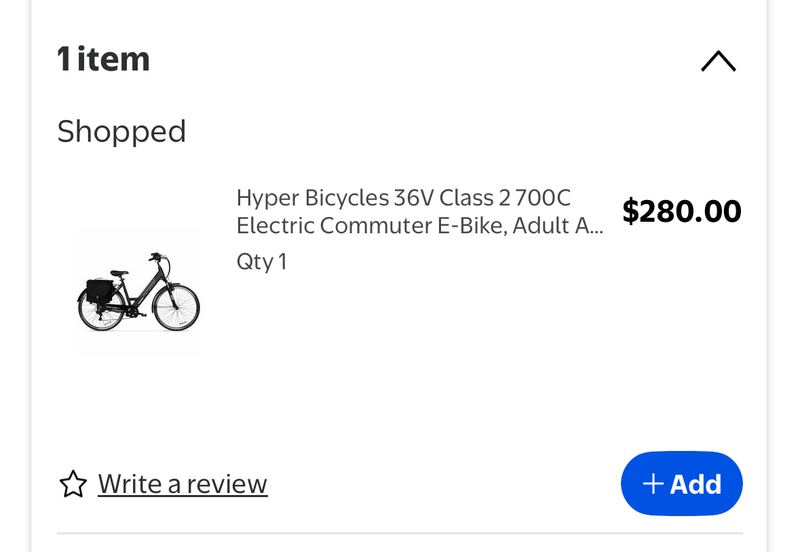Select the $280.00 price text
Screen dimensions: 800x552
[682, 211]
